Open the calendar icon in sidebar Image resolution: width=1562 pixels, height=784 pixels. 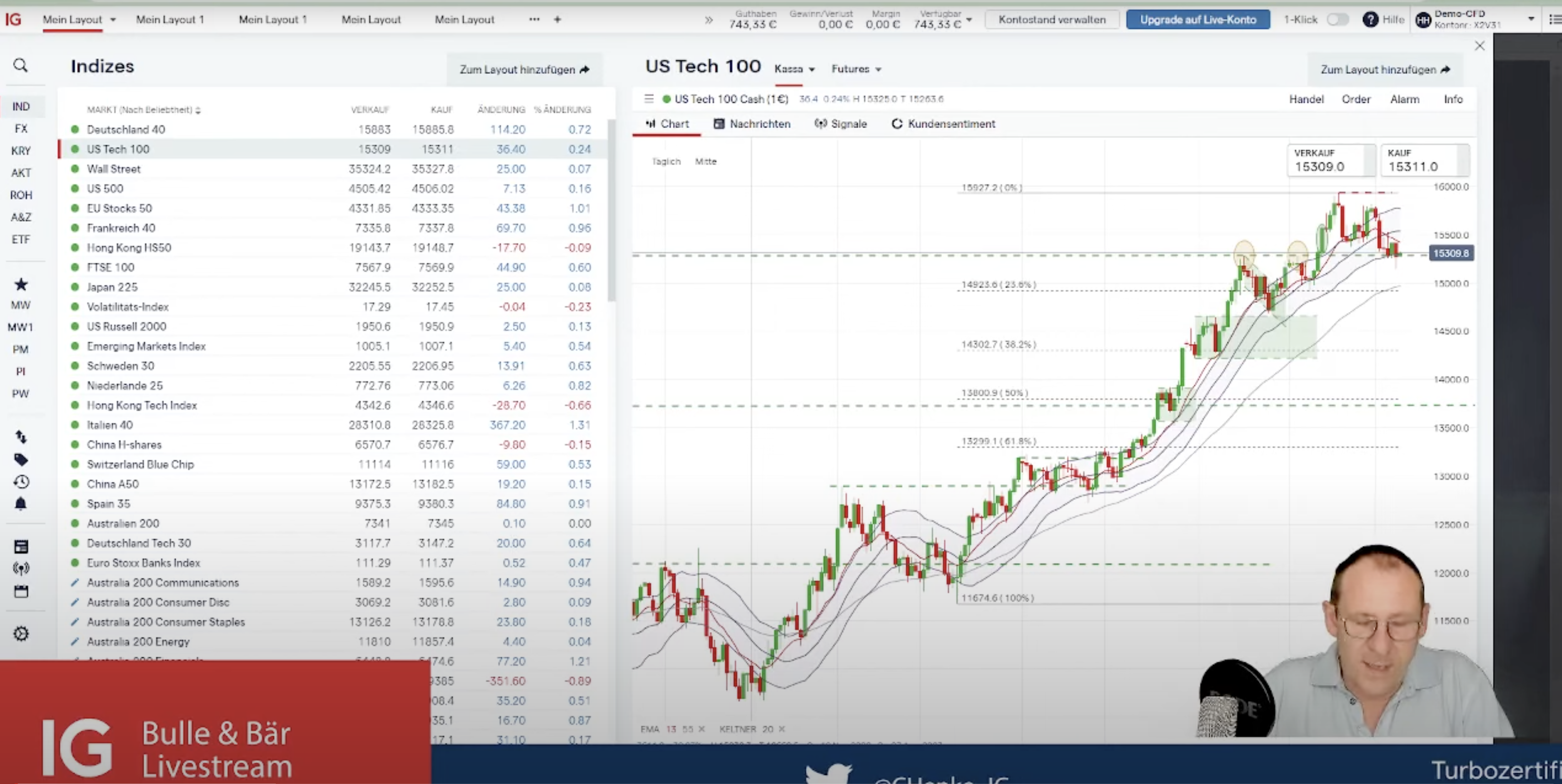(21, 591)
